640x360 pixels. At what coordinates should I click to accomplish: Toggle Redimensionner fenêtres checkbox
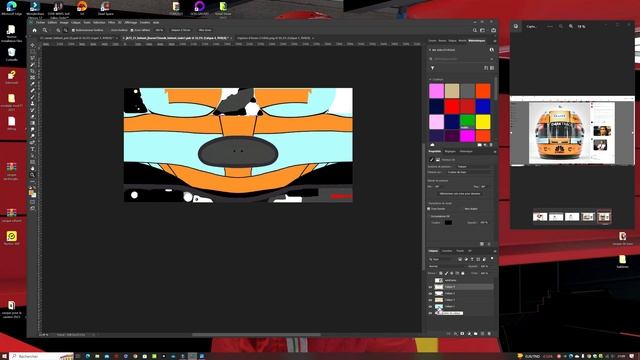pos(73,30)
